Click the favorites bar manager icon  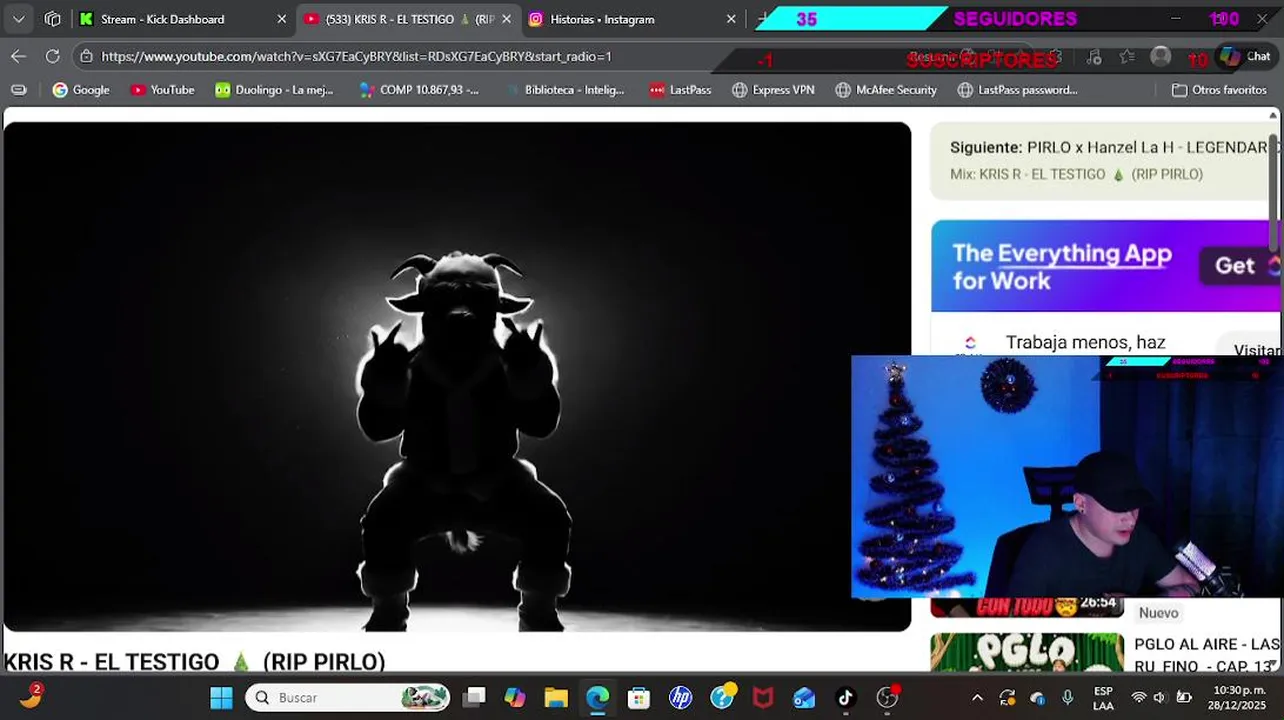(18, 90)
